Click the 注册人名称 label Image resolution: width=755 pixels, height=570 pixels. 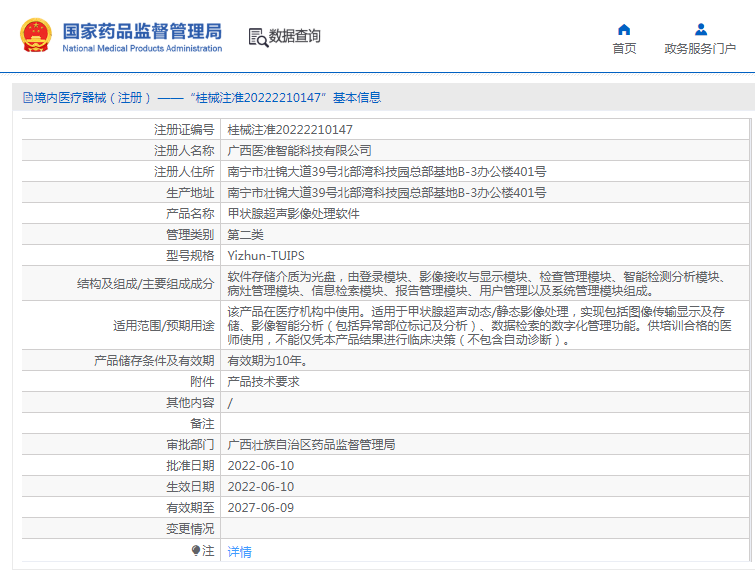coord(184,151)
